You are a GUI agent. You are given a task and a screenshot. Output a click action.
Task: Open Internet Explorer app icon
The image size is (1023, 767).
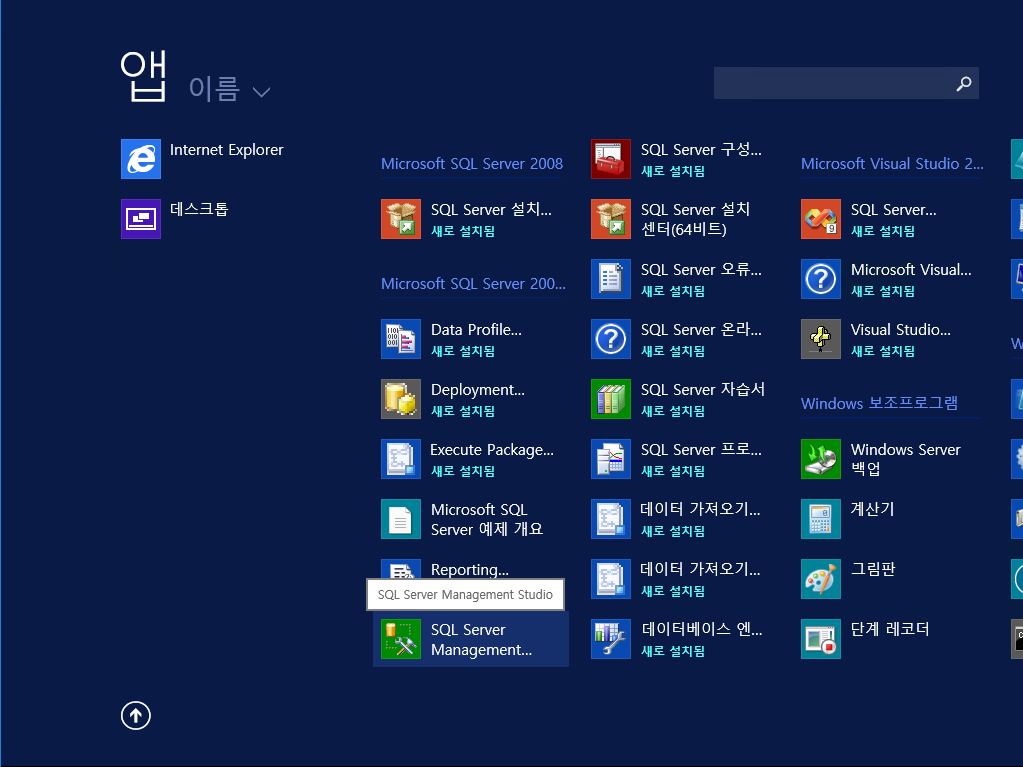point(141,158)
